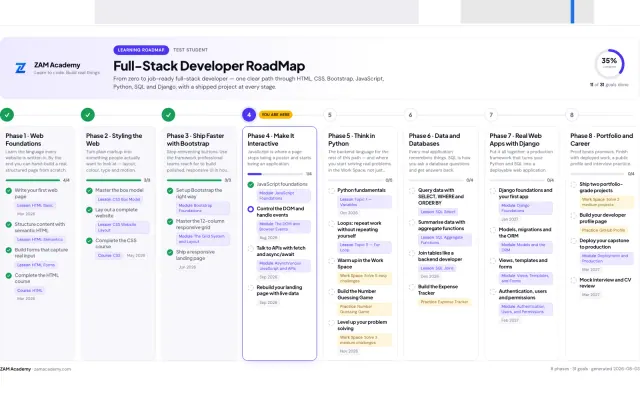
Task: Open the 'Phase 4 - Make It Interactive' card heading
Action: pos(271,140)
